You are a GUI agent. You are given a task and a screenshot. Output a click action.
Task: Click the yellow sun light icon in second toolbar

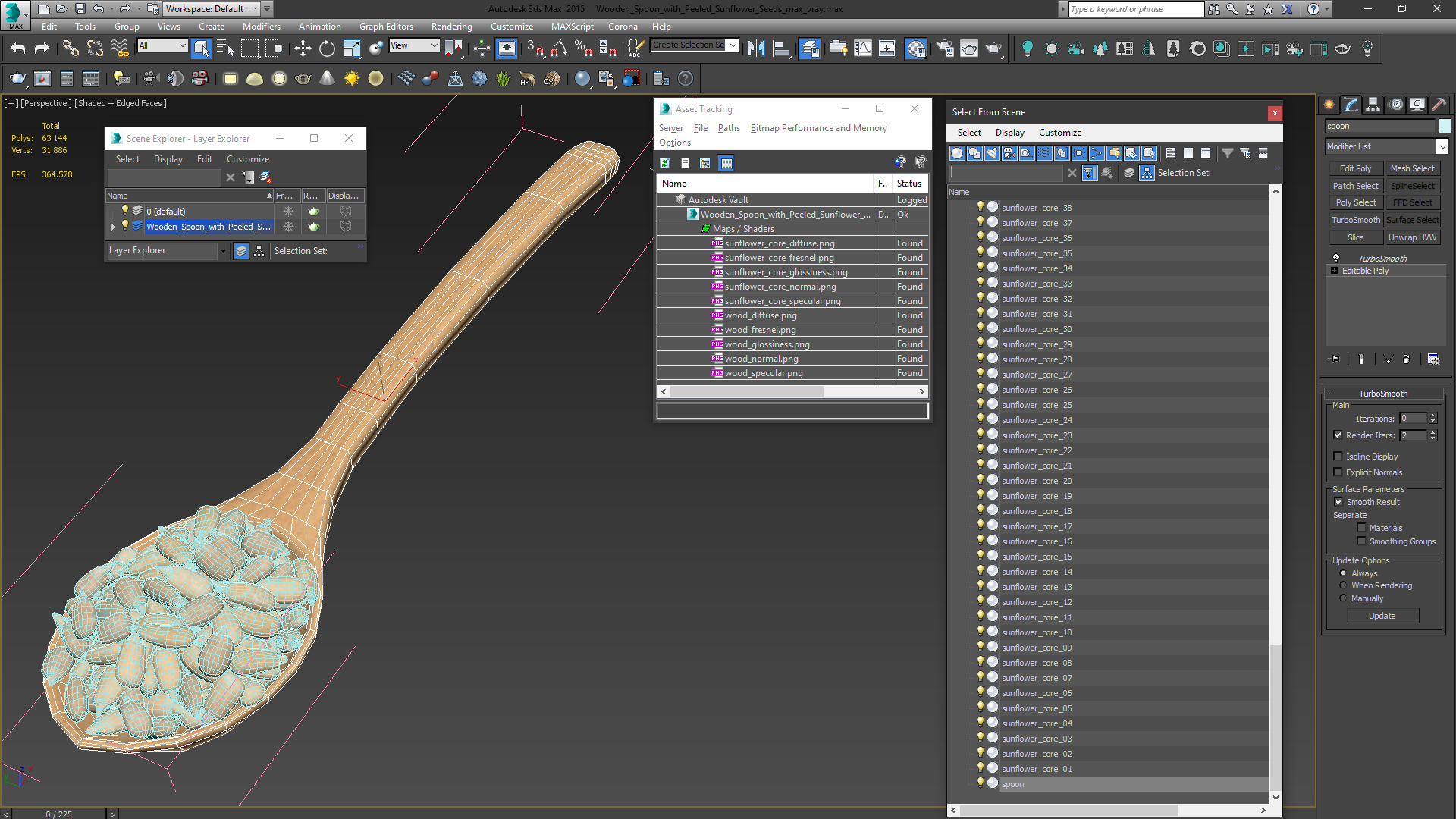point(351,78)
